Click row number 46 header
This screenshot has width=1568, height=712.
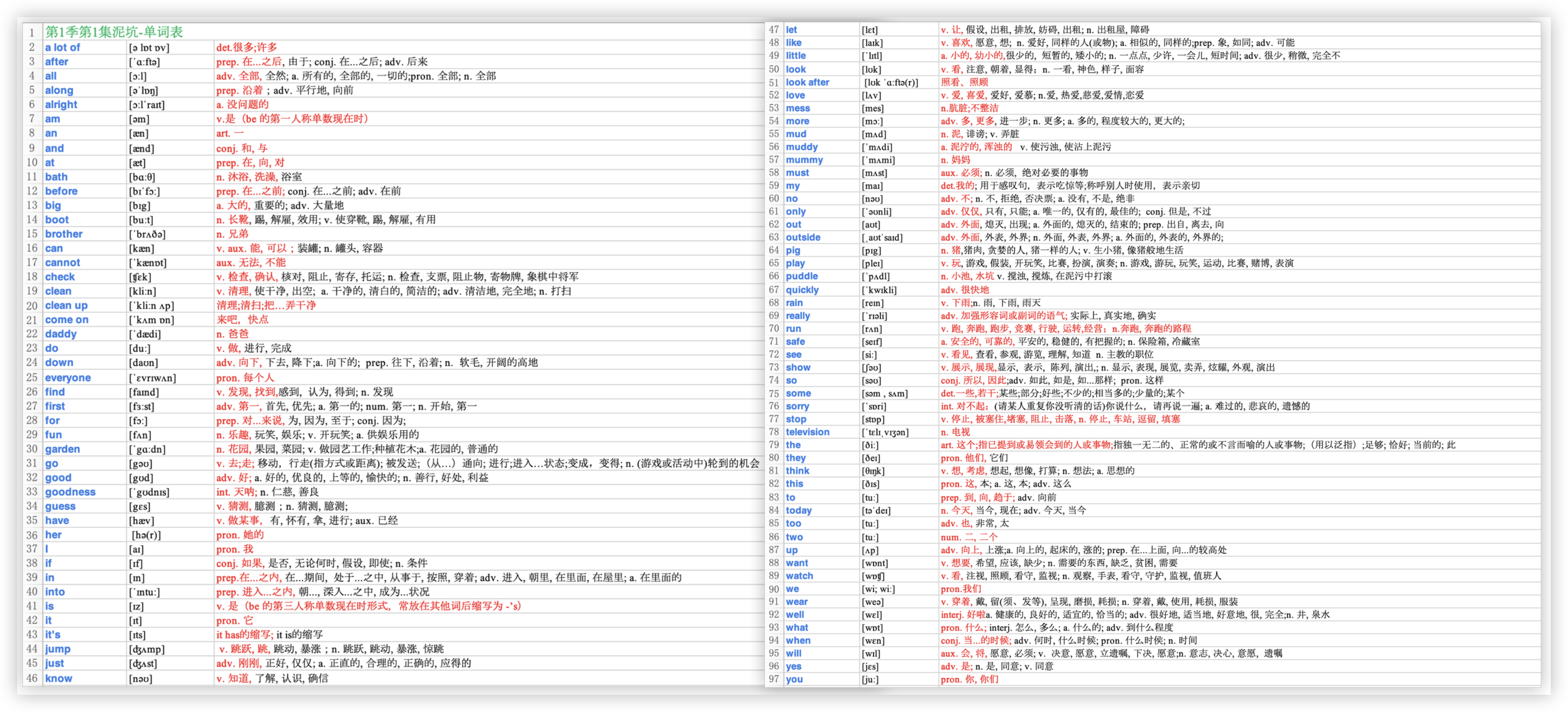[32, 678]
